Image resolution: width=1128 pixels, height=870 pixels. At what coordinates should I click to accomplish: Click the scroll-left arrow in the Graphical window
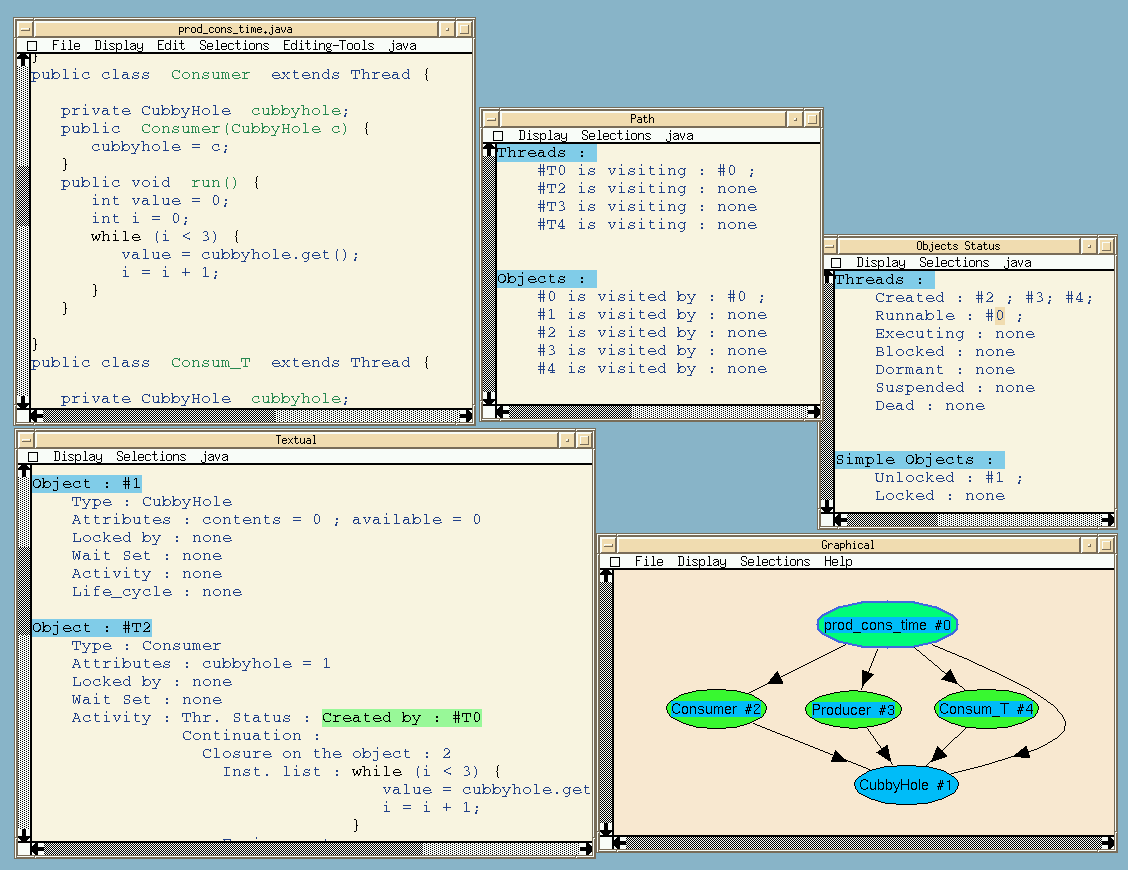click(x=619, y=843)
